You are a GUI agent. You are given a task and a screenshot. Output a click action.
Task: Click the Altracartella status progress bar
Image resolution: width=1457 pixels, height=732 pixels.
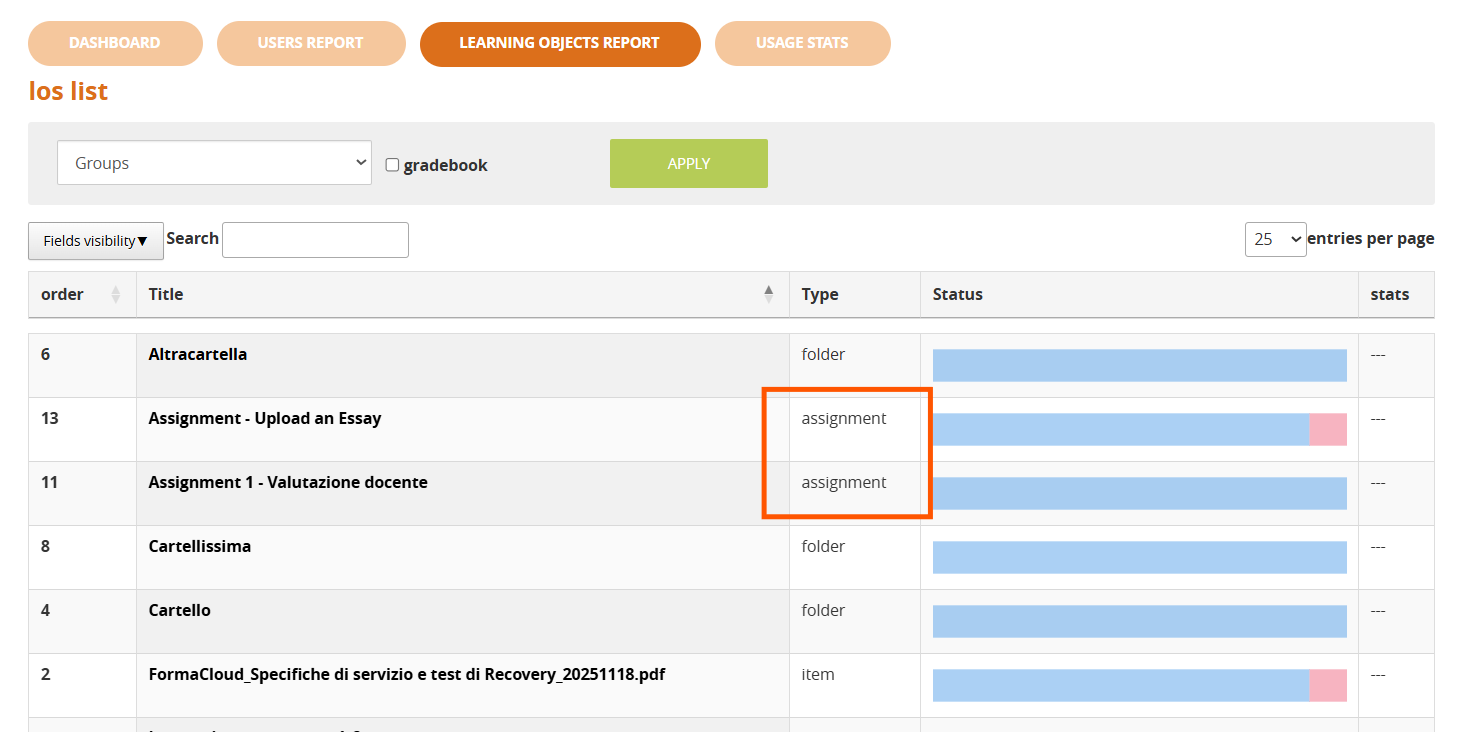[1139, 366]
